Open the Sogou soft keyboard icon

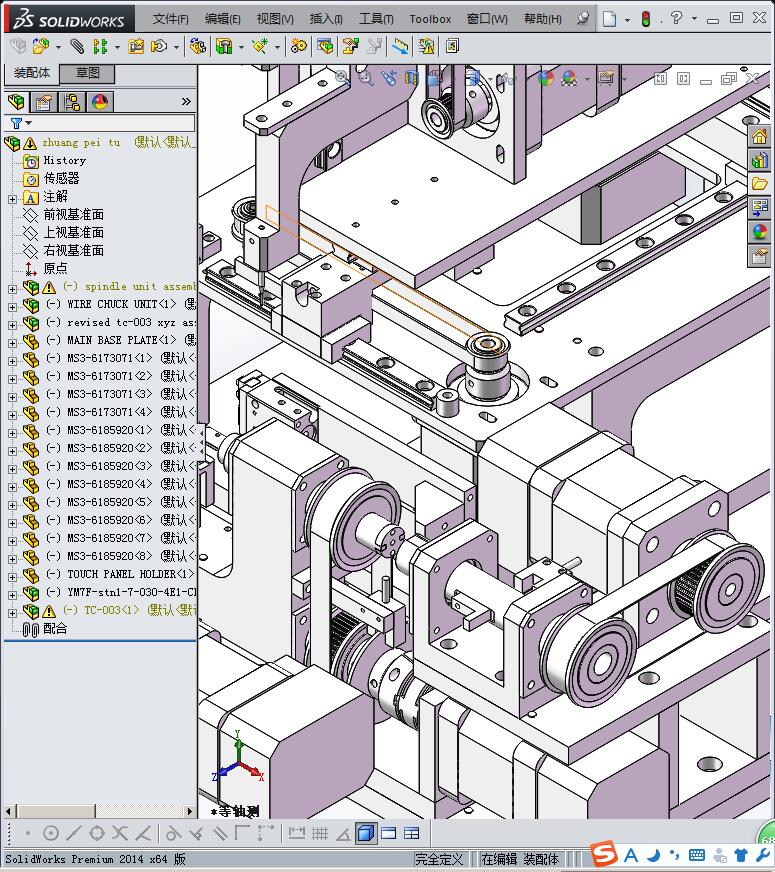click(x=697, y=855)
